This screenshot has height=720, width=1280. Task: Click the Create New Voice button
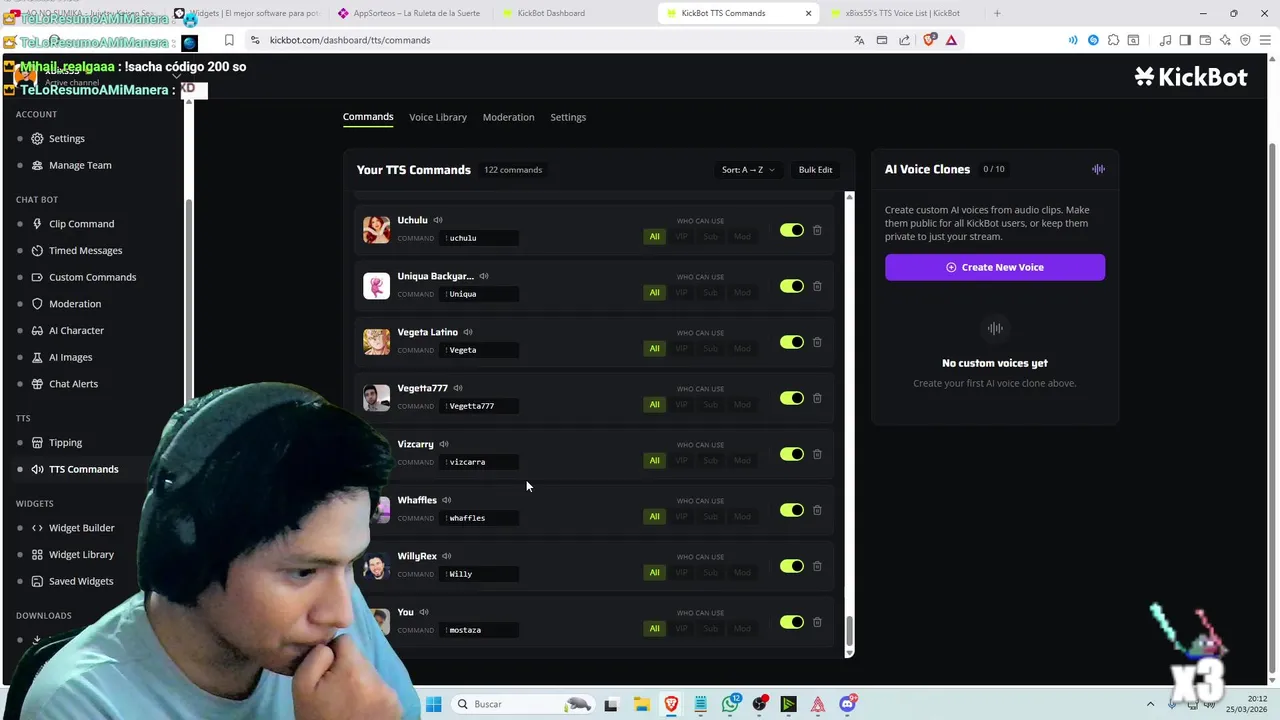coord(995,267)
